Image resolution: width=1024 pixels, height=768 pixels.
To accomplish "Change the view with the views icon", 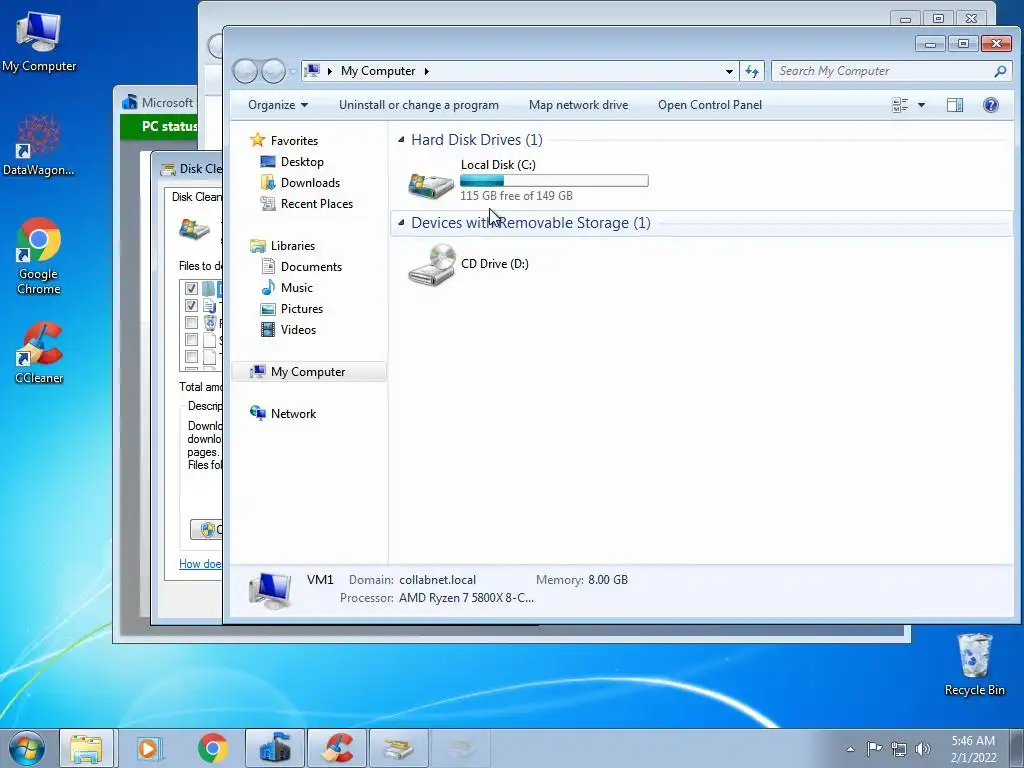I will pyautogui.click(x=900, y=105).
